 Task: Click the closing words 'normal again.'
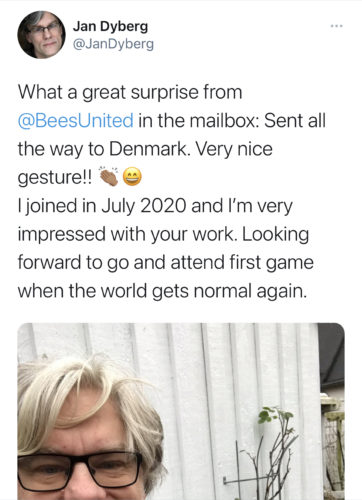pos(250,291)
